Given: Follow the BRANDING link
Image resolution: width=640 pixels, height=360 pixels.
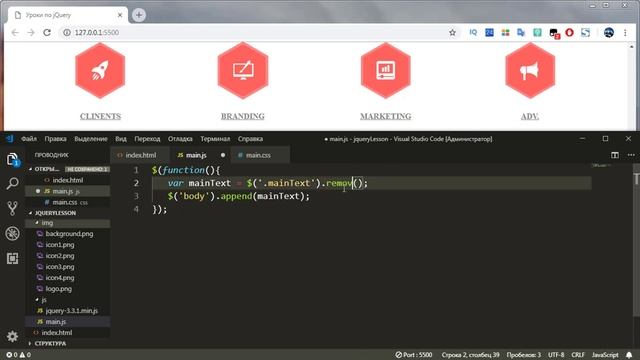Looking at the screenshot, I should click(x=243, y=116).
